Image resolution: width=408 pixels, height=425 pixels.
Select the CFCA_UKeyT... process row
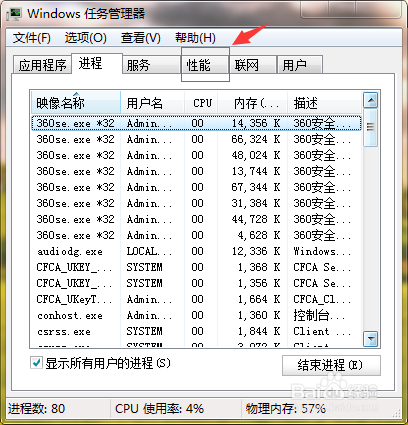196,299
